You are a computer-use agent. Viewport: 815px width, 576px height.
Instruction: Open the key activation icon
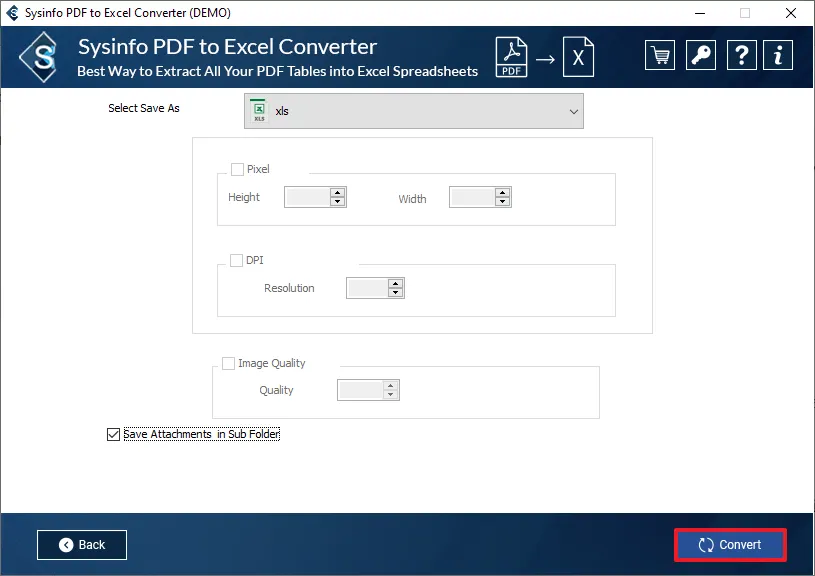tap(699, 56)
